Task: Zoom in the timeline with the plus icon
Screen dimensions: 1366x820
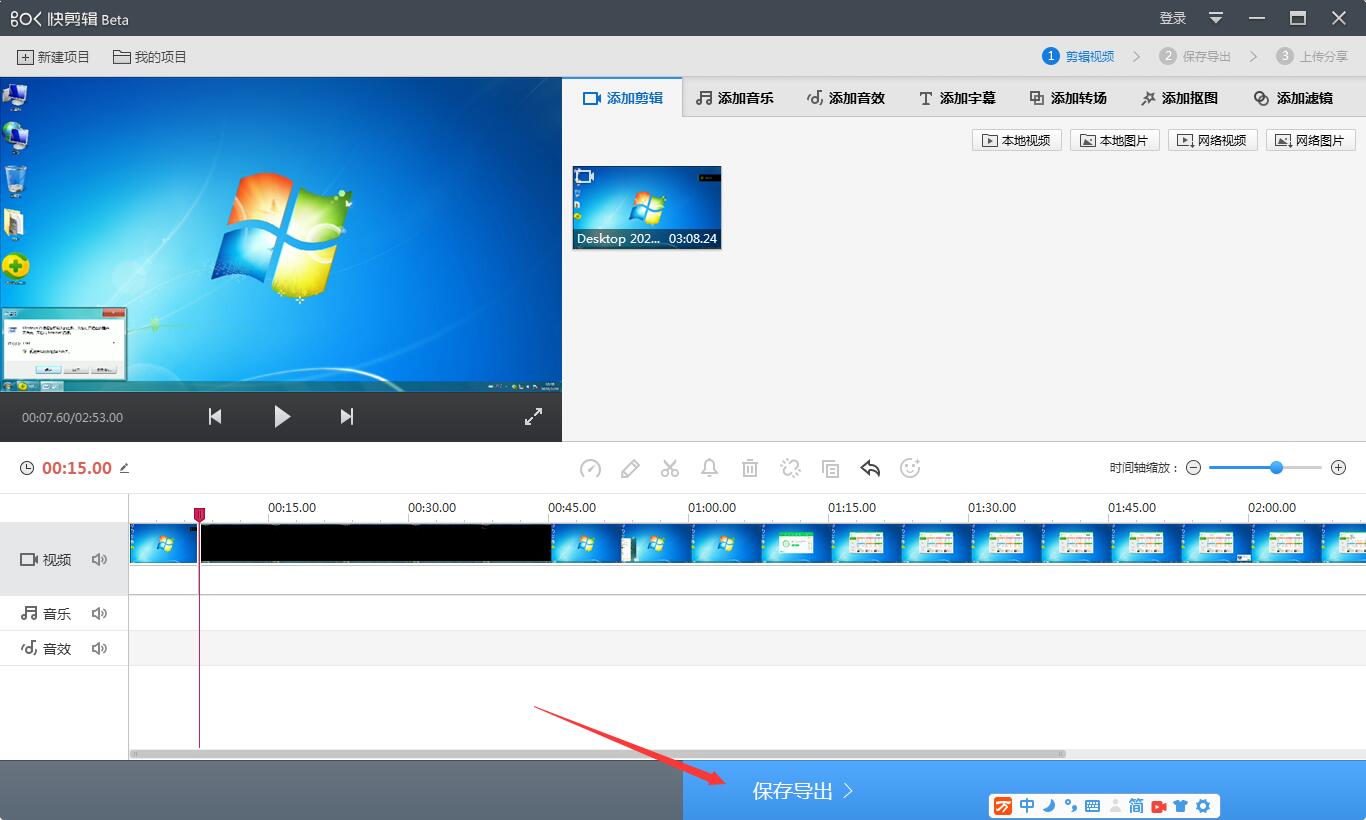Action: click(1339, 468)
